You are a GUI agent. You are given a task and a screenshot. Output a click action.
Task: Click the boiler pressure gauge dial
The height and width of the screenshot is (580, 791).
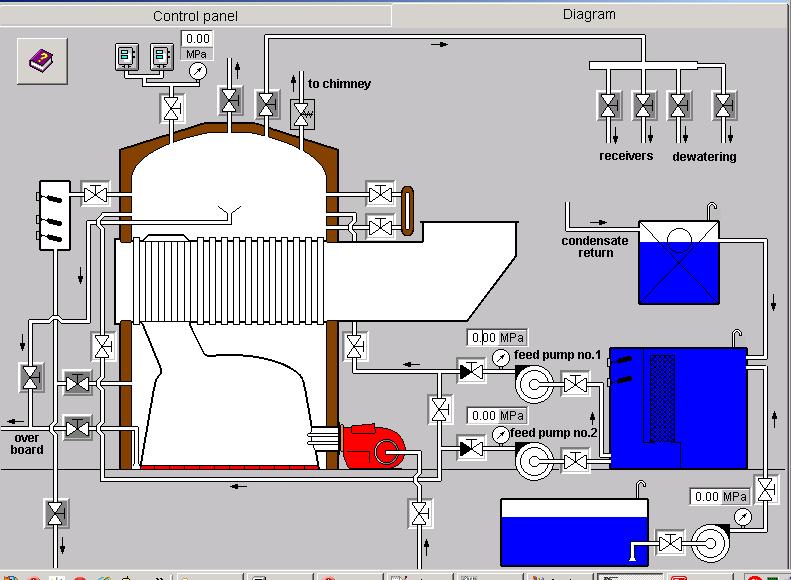pyautogui.click(x=197, y=71)
